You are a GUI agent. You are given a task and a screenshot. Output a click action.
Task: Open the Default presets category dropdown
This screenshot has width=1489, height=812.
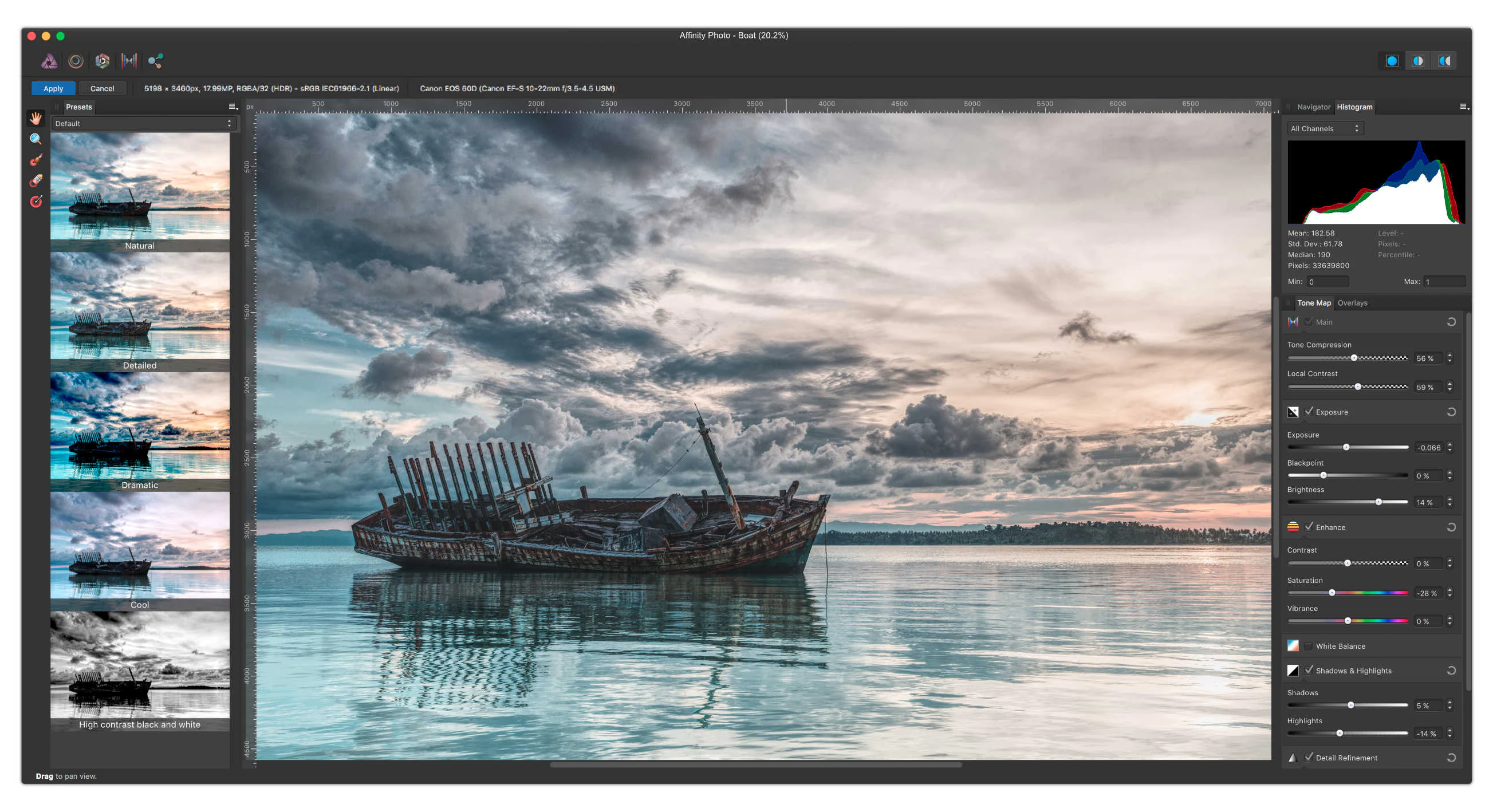(x=143, y=123)
